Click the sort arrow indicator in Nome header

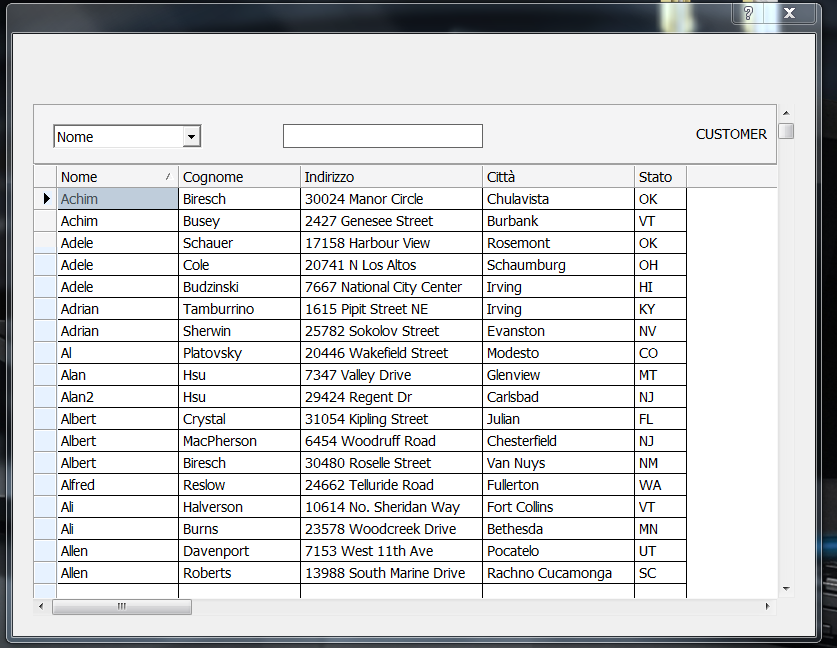pyautogui.click(x=168, y=177)
